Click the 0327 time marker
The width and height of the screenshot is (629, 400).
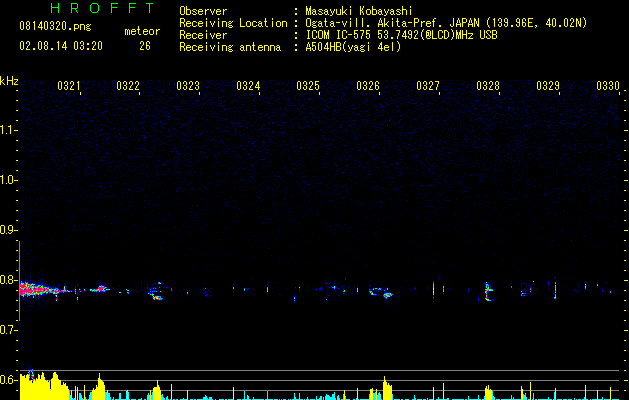(428, 86)
